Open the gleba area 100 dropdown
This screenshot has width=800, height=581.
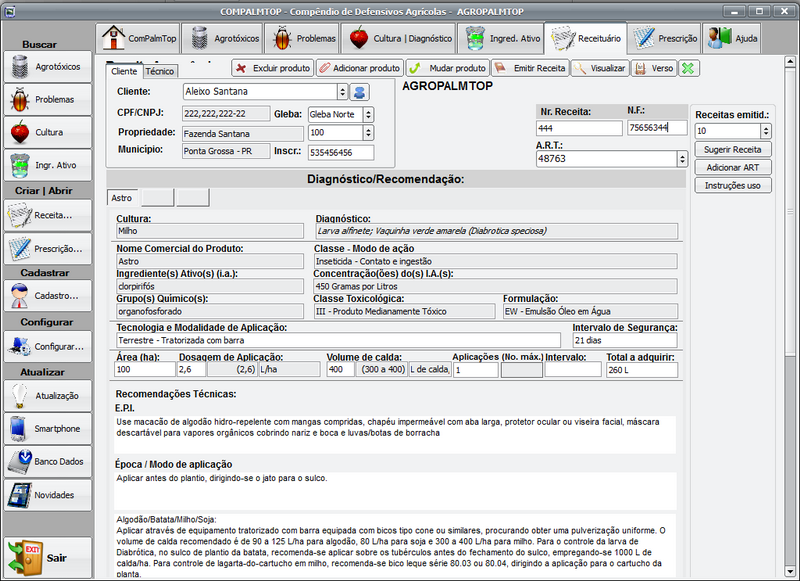368,133
